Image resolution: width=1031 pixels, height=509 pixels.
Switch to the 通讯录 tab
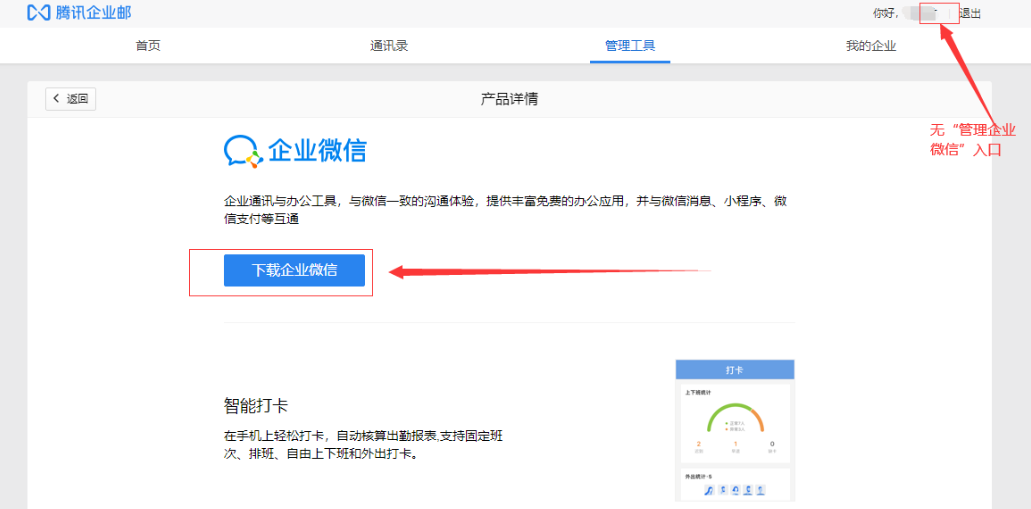pos(389,46)
